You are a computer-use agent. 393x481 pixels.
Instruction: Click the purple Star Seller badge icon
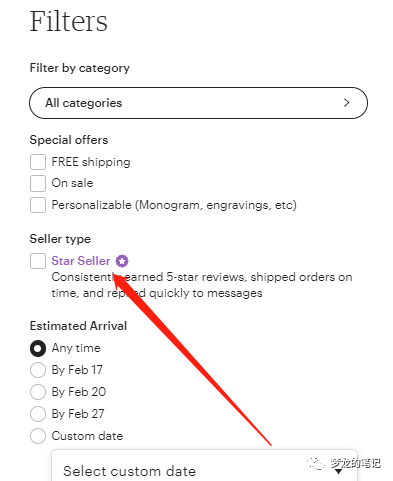tap(122, 261)
